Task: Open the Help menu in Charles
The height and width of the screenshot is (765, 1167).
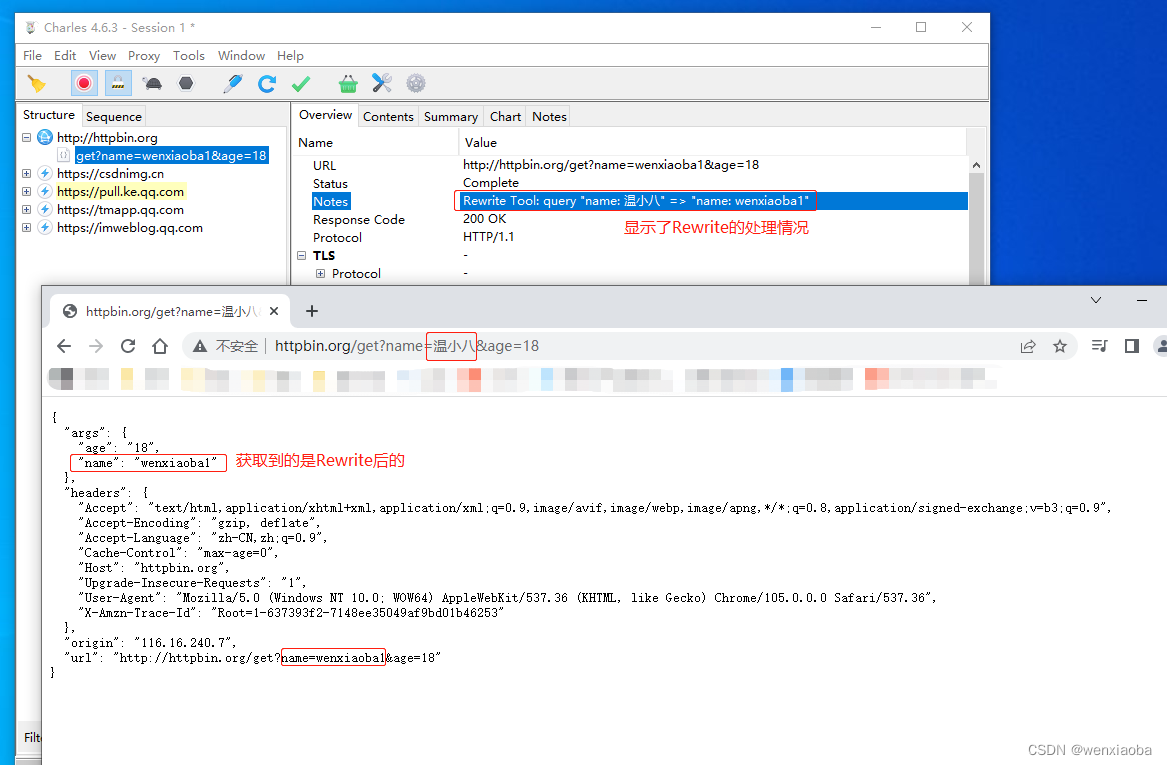Action: click(290, 56)
